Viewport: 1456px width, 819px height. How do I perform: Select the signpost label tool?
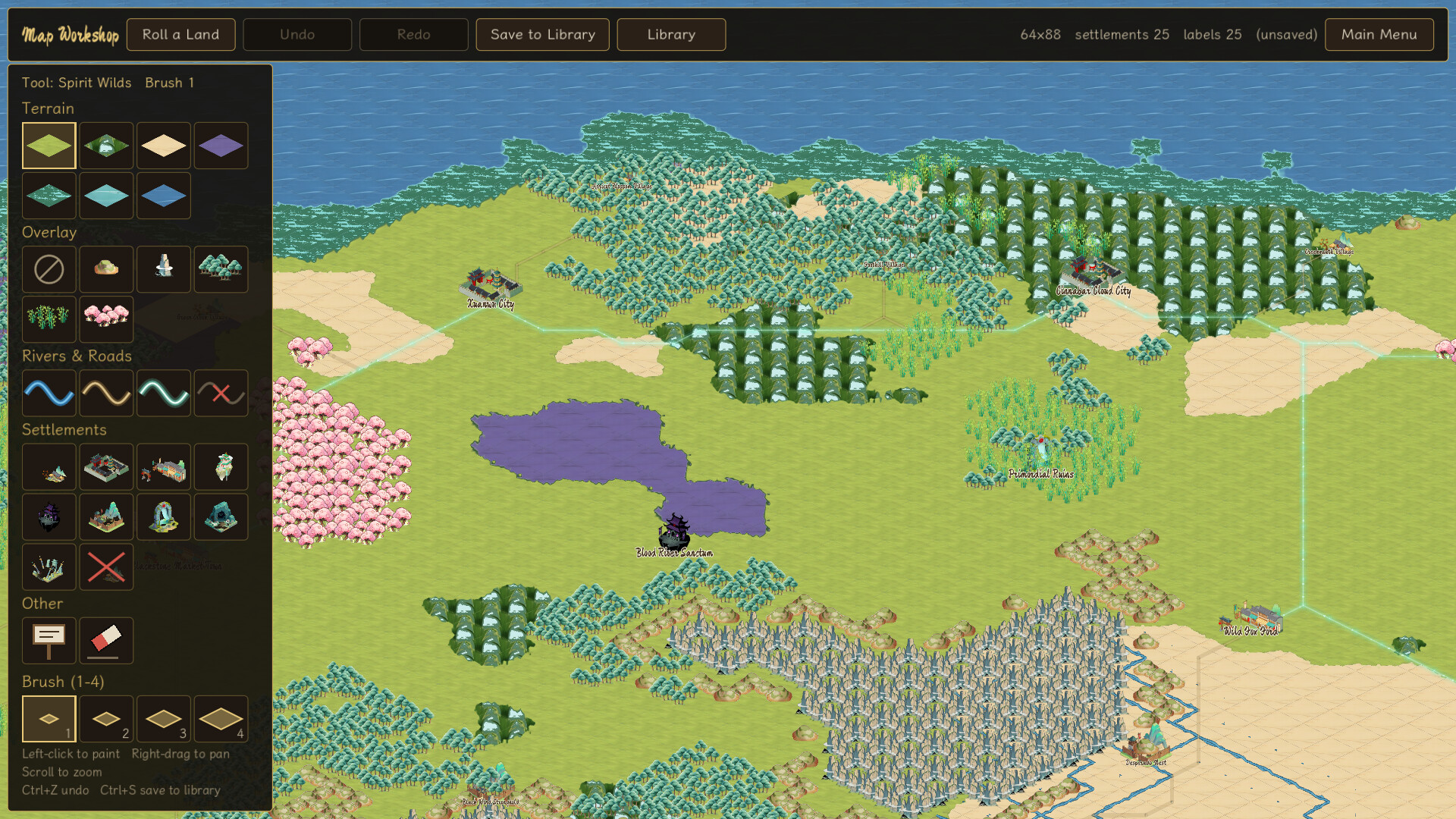pyautogui.click(x=49, y=640)
